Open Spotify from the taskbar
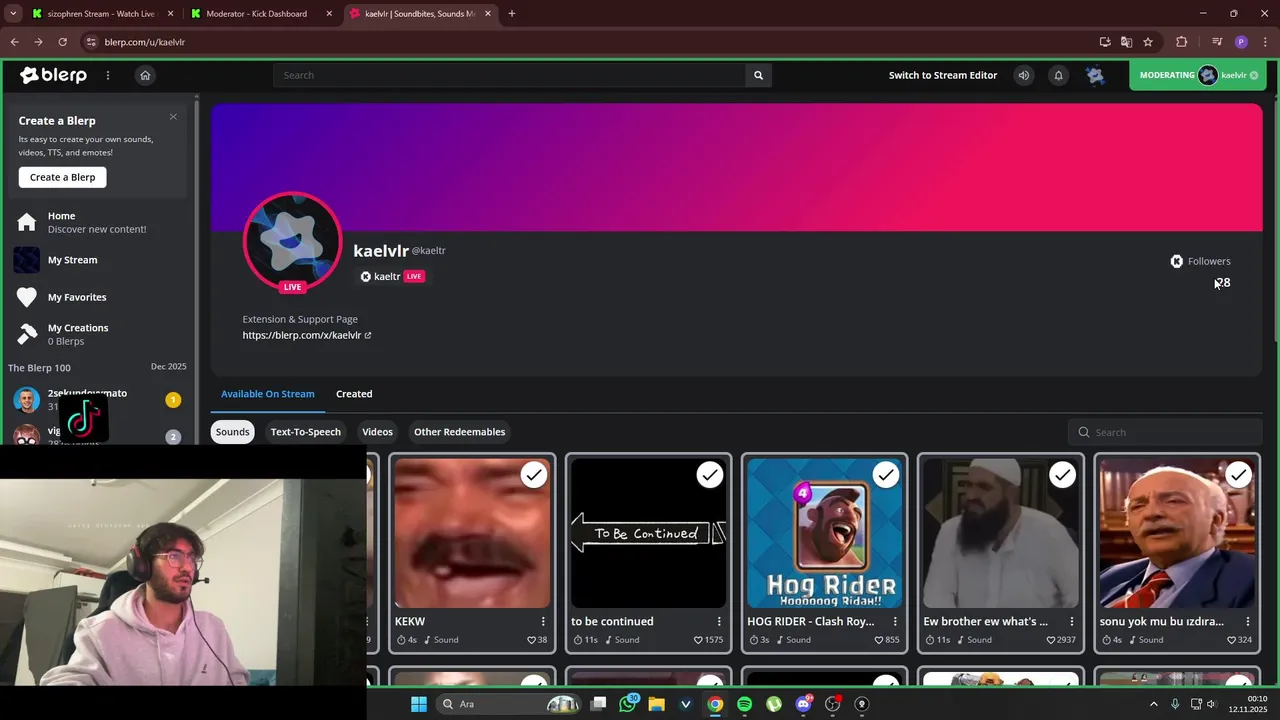 744,704
